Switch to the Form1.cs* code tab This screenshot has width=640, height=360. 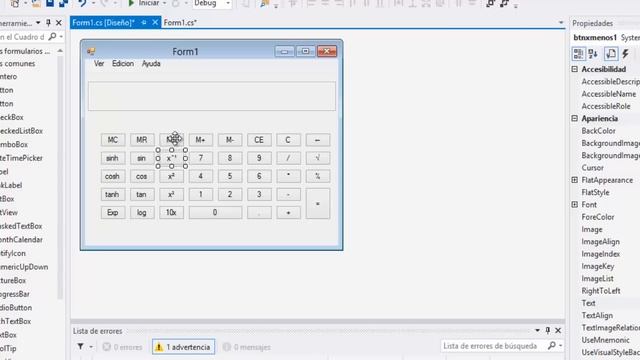(x=180, y=23)
